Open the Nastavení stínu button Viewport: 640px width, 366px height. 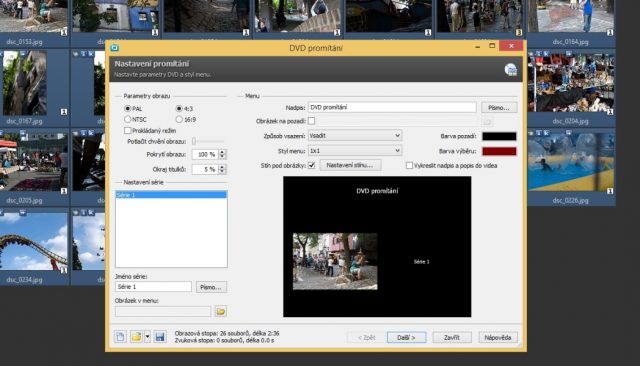[x=350, y=165]
